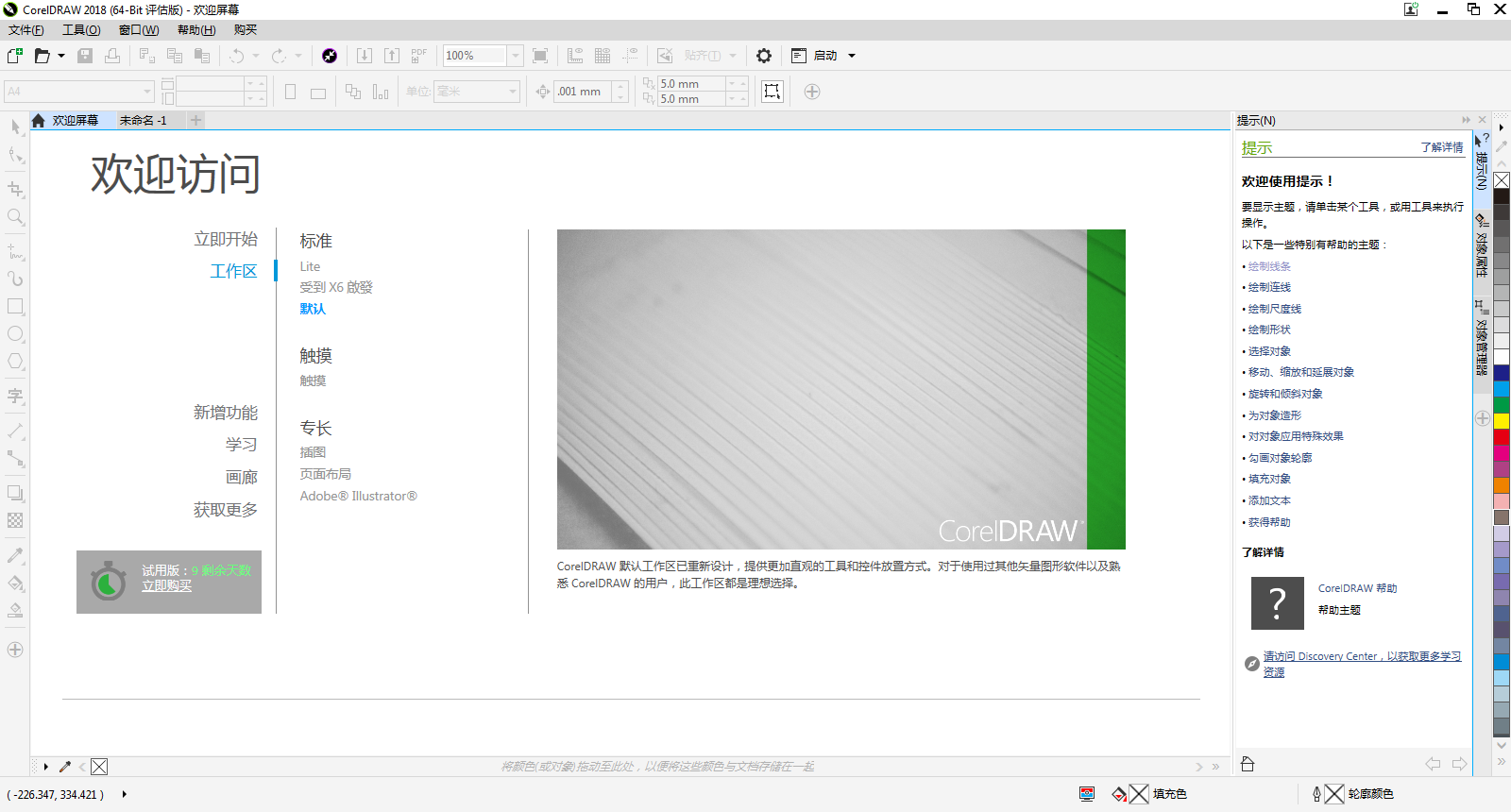Image resolution: width=1511 pixels, height=812 pixels.
Task: Open the page size A4 dropdown
Action: pyautogui.click(x=147, y=92)
